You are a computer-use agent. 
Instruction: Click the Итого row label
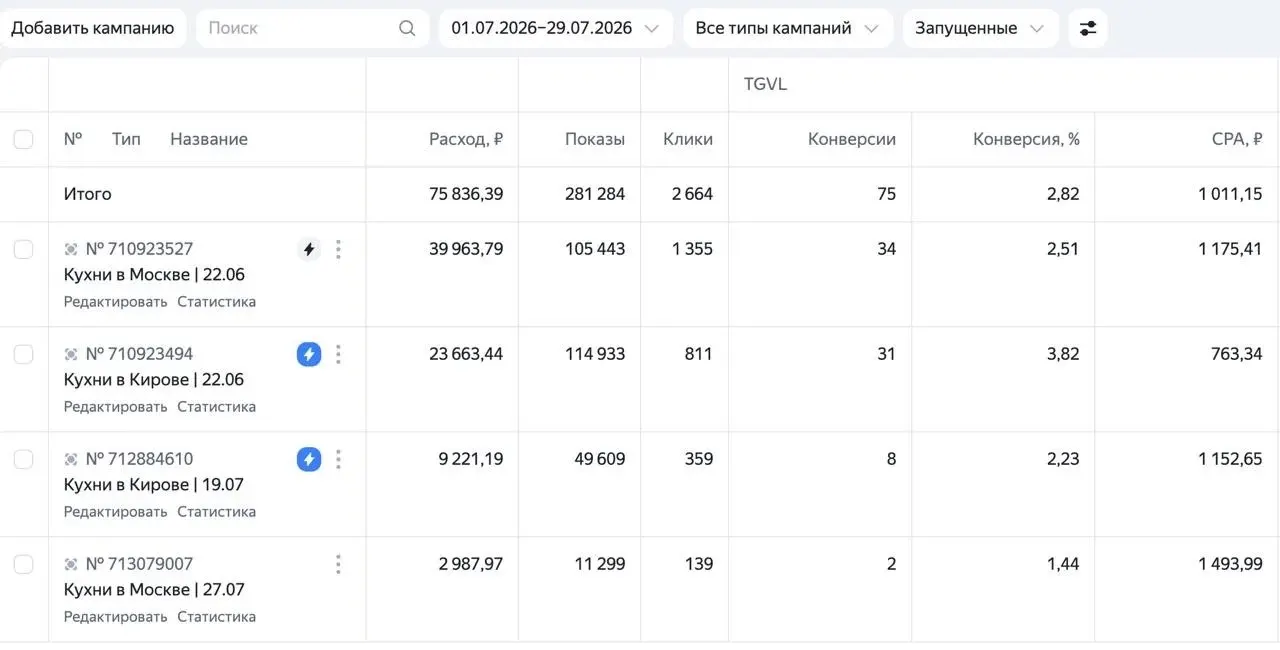click(88, 194)
